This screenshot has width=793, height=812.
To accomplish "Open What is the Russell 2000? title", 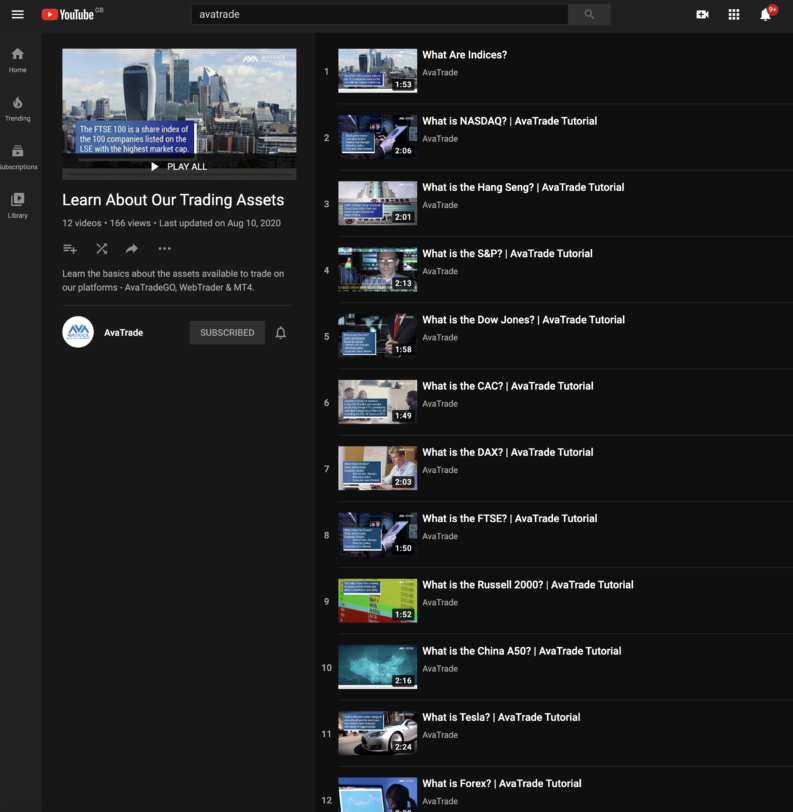I will (527, 585).
